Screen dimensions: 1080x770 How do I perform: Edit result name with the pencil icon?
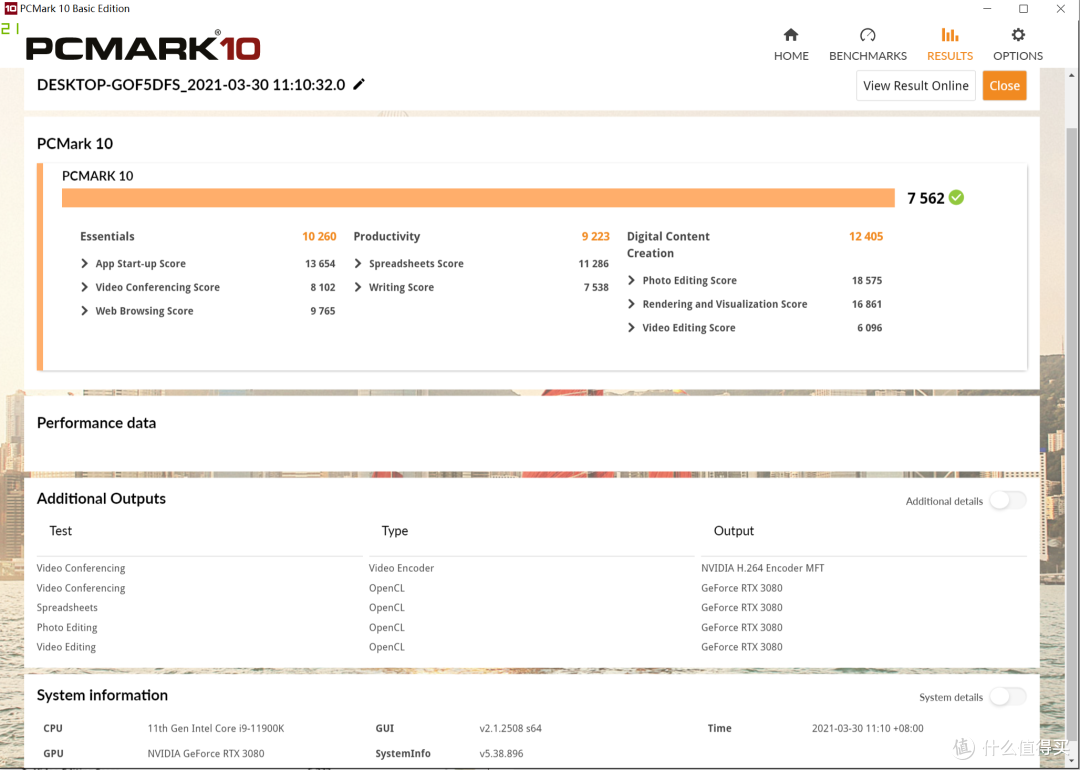click(359, 84)
